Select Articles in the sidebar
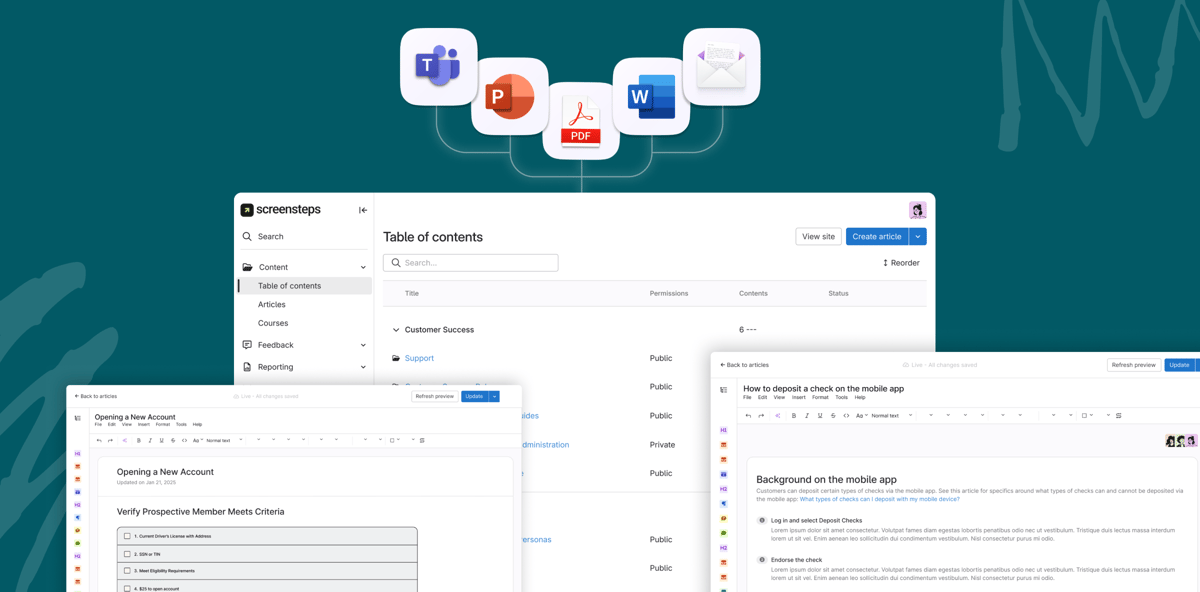Viewport: 1200px width, 592px height. click(272, 305)
